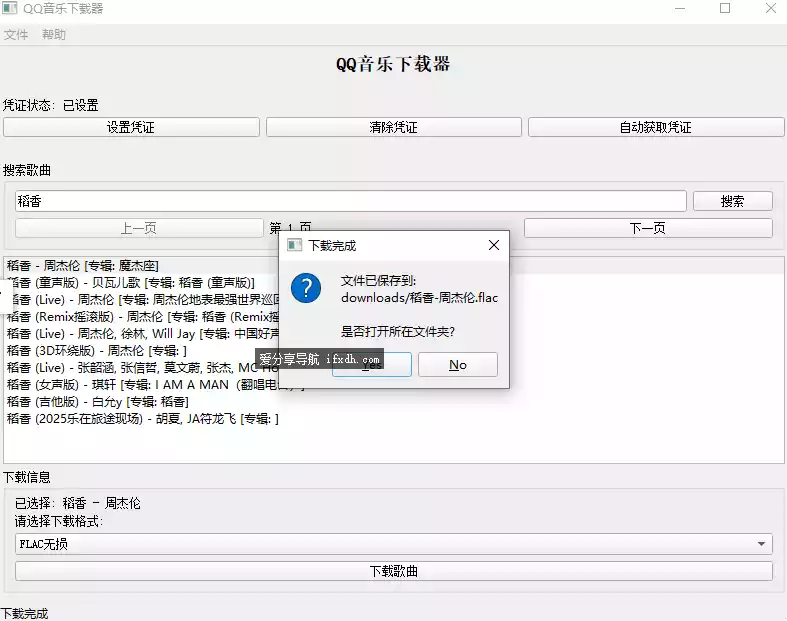Click the 设置凭证 button
The height and width of the screenshot is (621, 787).
131,127
